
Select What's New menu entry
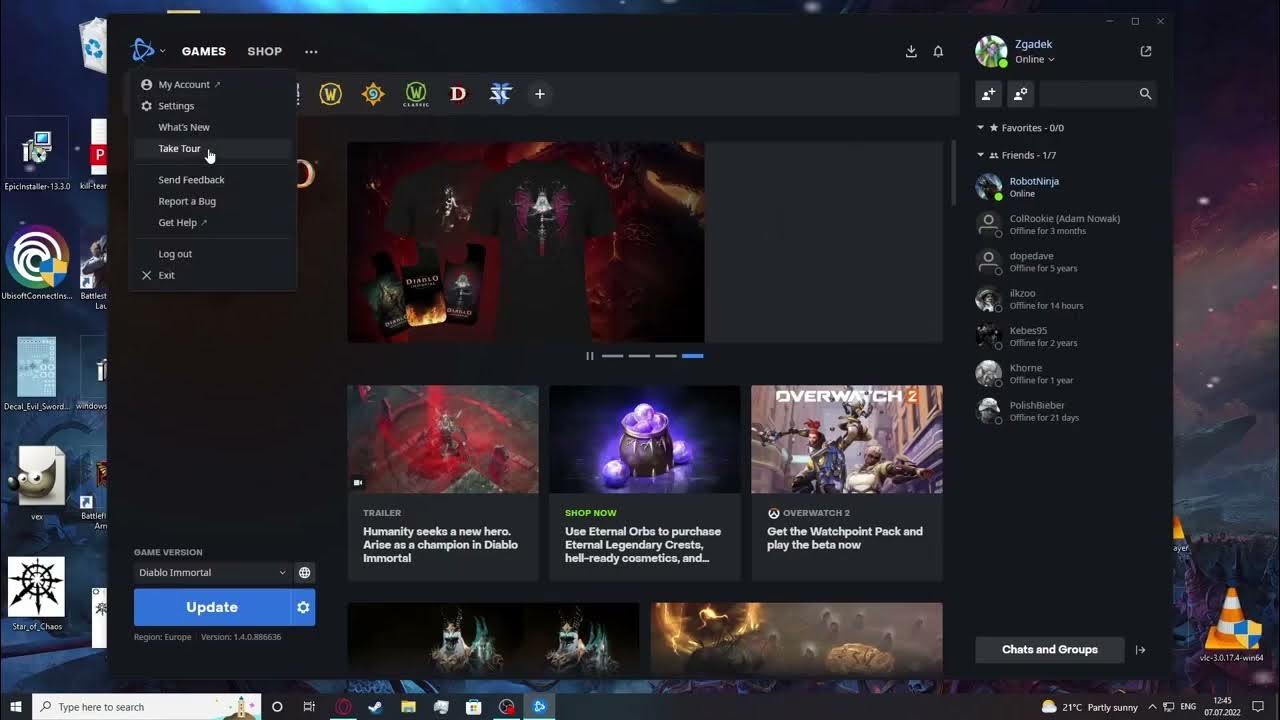[x=212, y=127]
